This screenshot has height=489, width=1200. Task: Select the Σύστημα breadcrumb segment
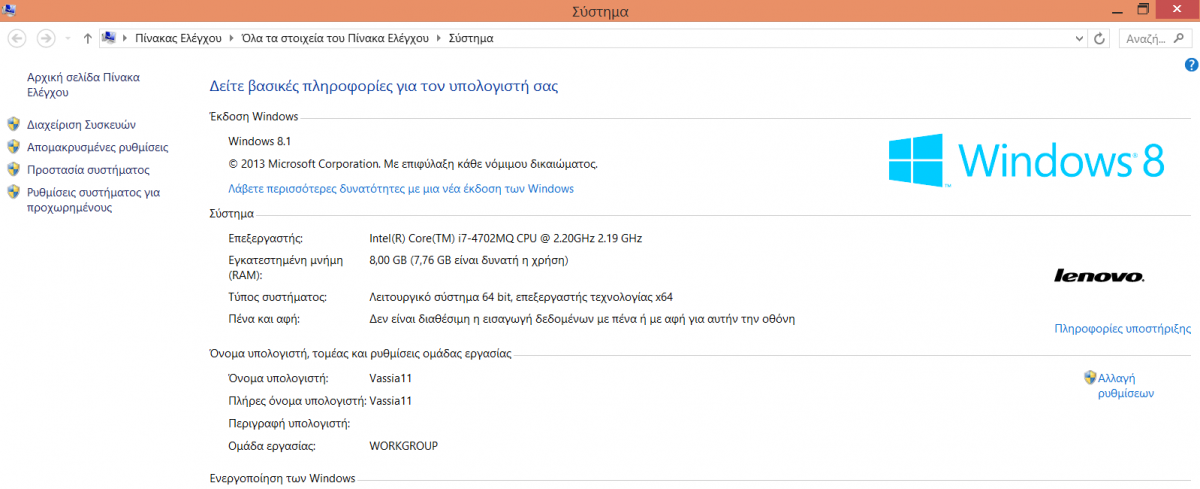pyautogui.click(x=471, y=38)
